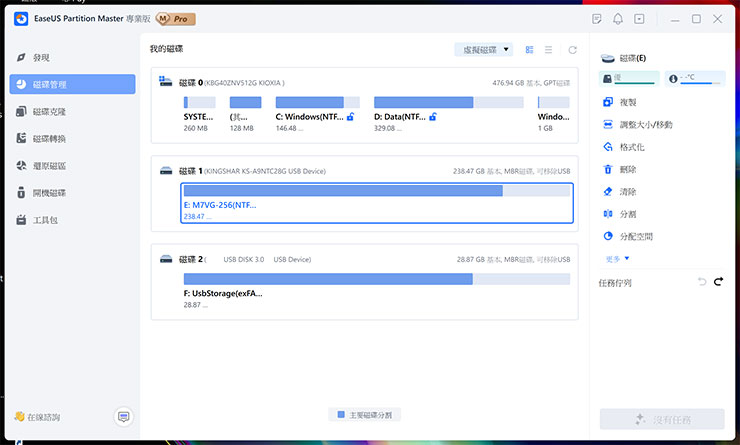Open 在線諮詢 online consultation link
This screenshot has width=740, height=445.
pyautogui.click(x=37, y=417)
